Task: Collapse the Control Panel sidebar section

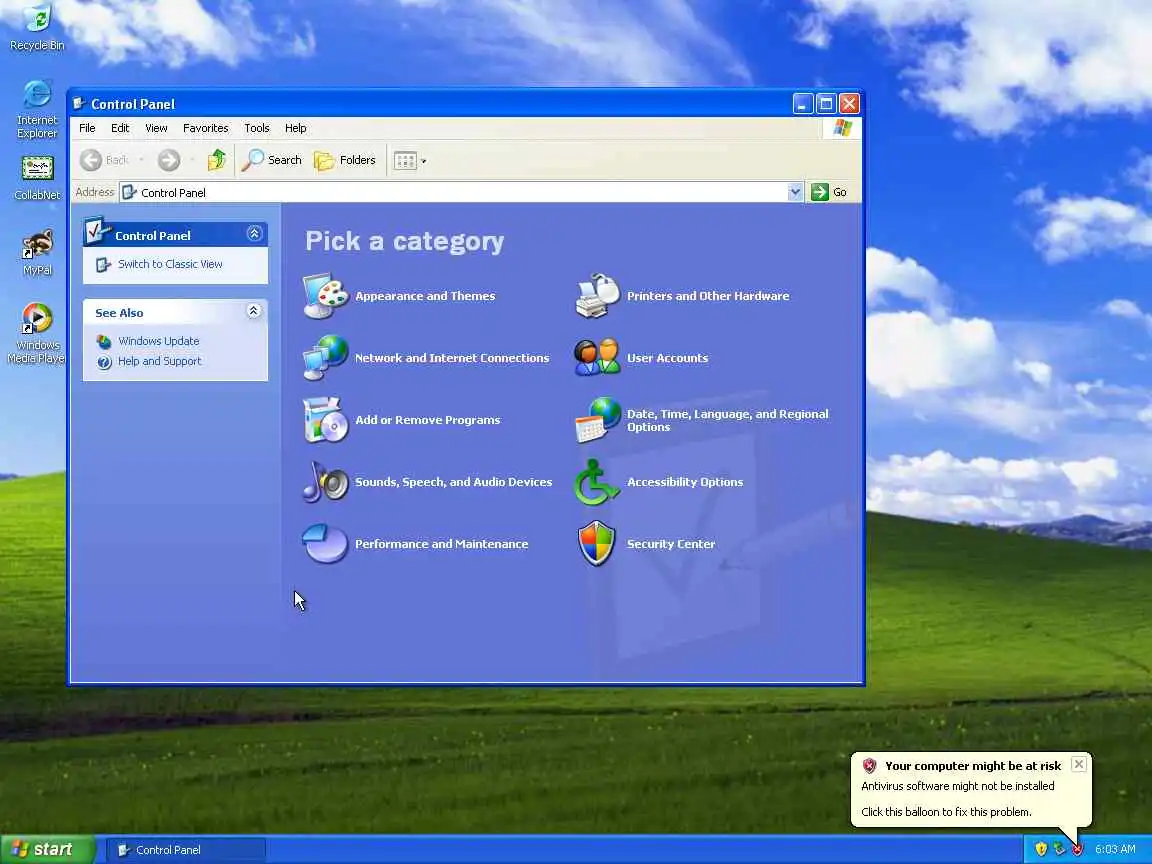Action: tap(254, 234)
